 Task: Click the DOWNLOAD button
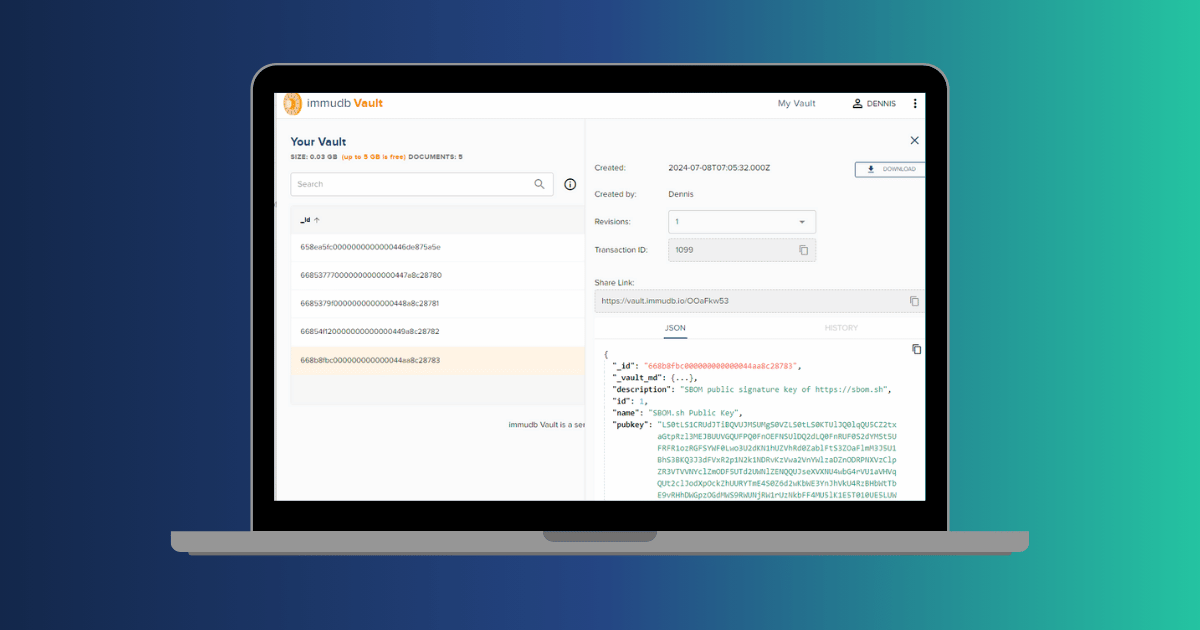point(889,169)
